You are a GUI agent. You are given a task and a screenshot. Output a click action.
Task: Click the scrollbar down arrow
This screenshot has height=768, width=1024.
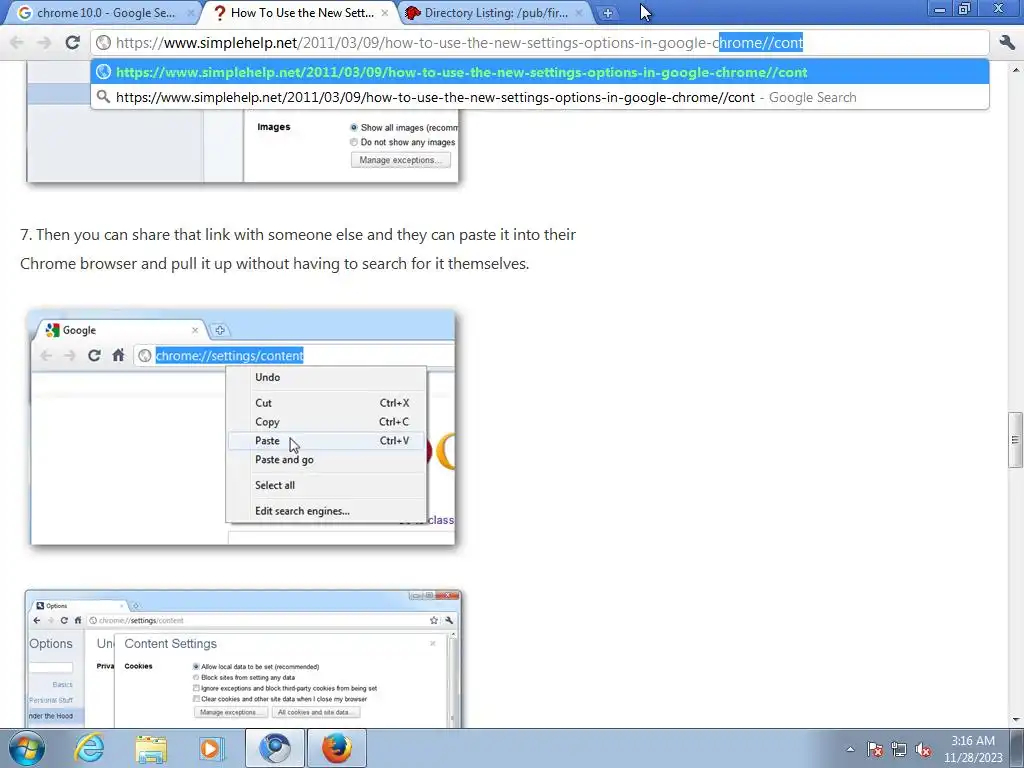coord(1015,720)
